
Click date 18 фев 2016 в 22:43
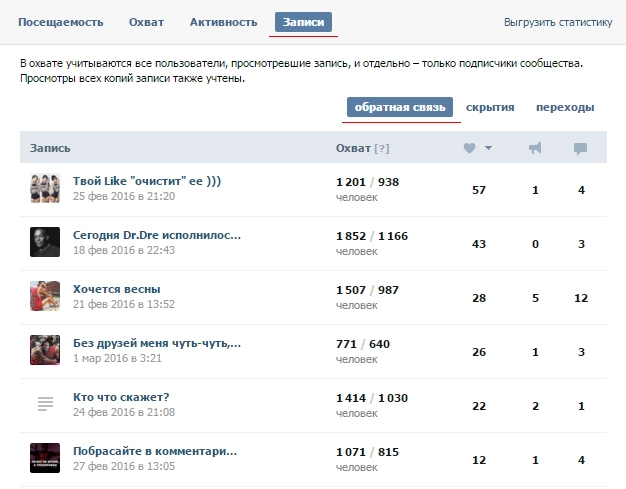(x=124, y=250)
